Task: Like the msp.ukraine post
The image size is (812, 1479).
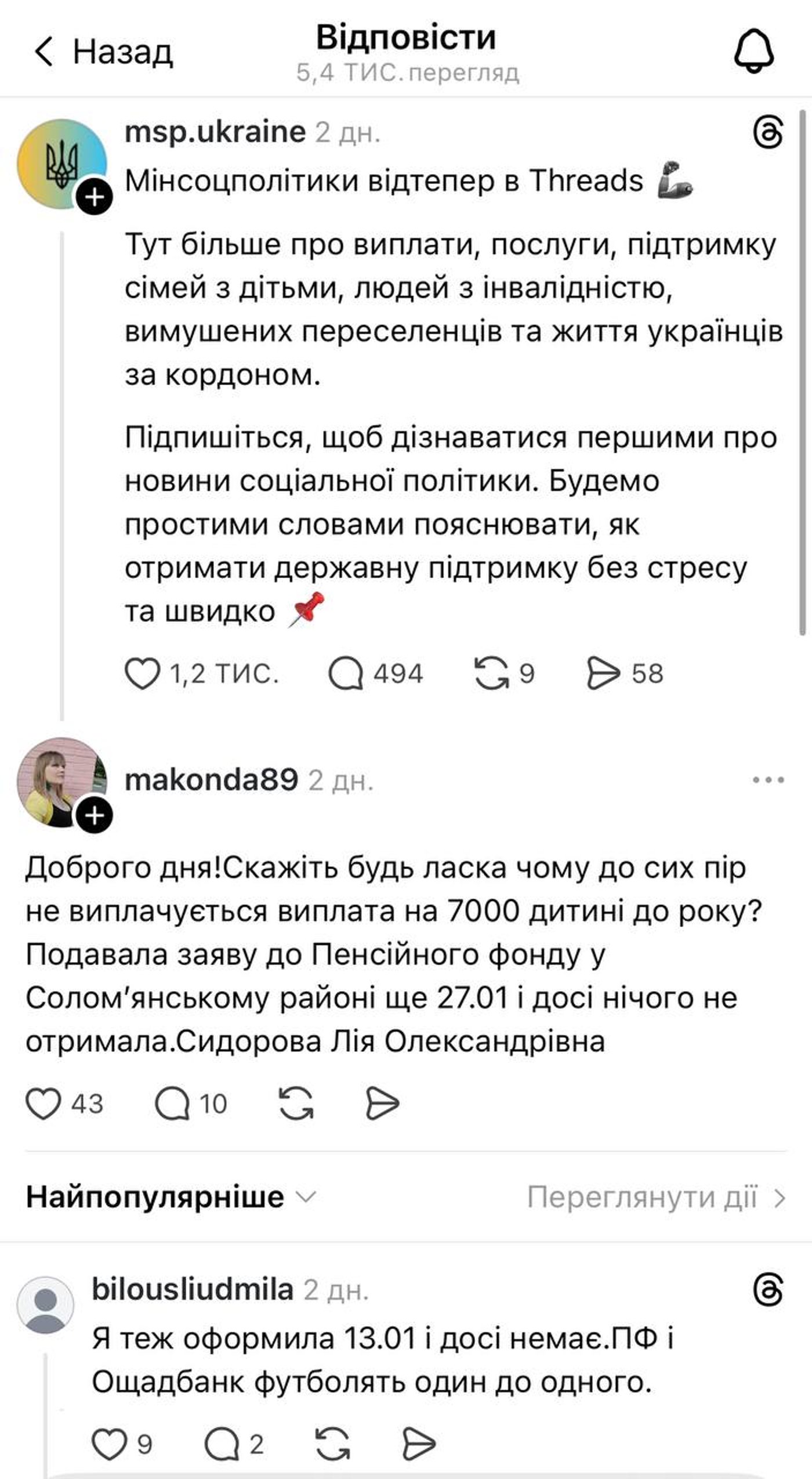Action: pos(145,673)
